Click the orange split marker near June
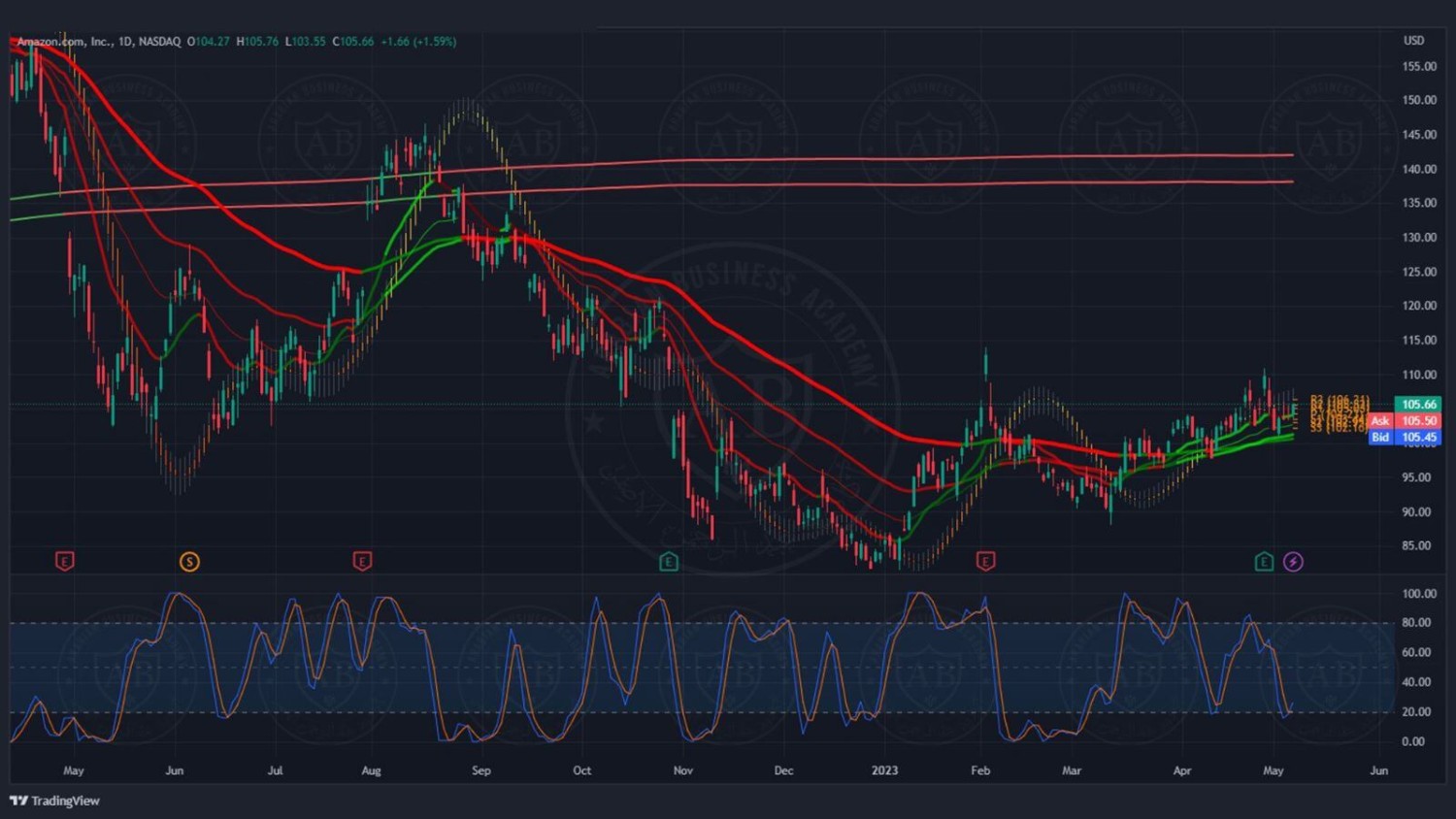Image resolution: width=1456 pixels, height=819 pixels. (x=189, y=561)
